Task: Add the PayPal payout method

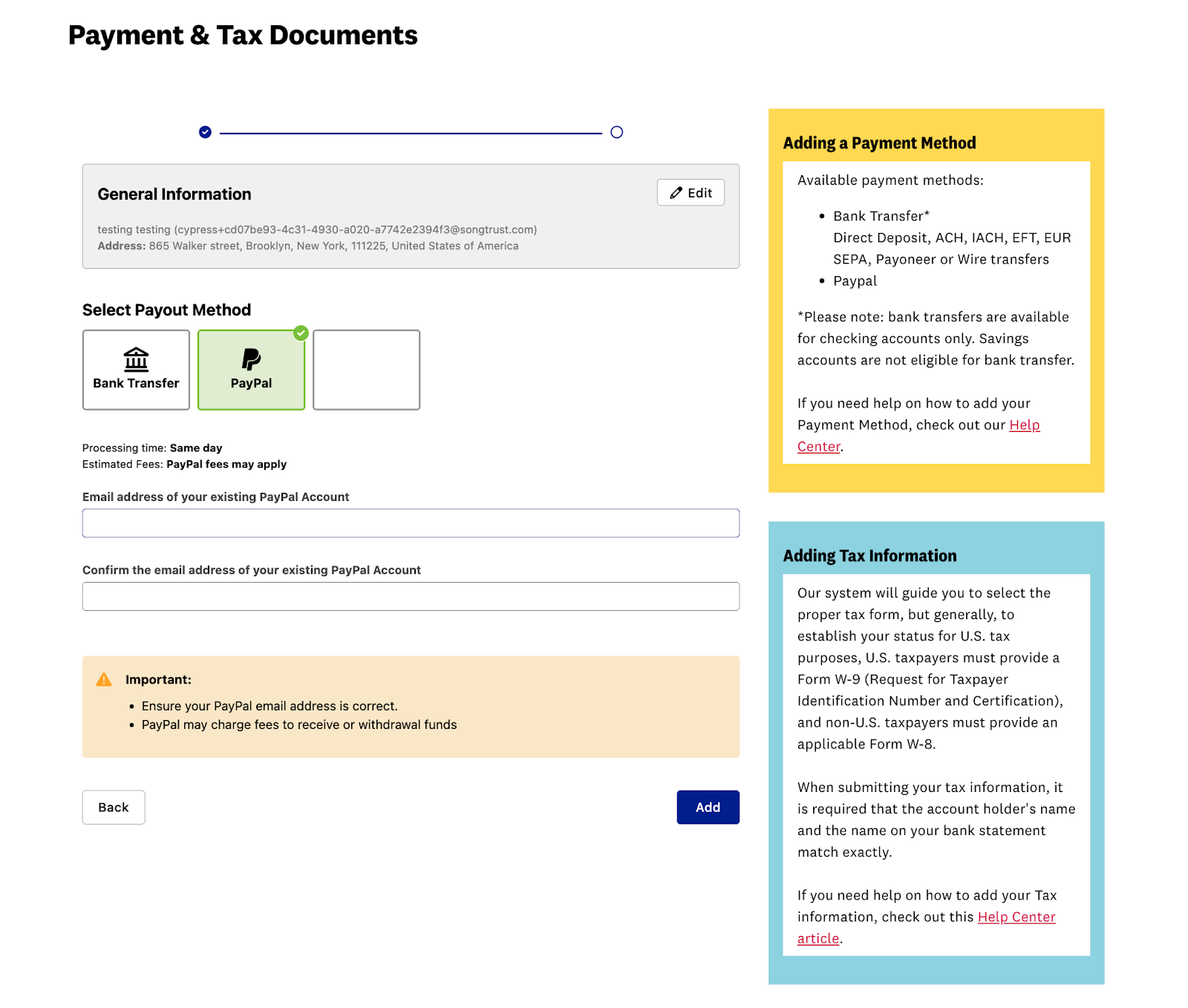Action: [x=708, y=807]
